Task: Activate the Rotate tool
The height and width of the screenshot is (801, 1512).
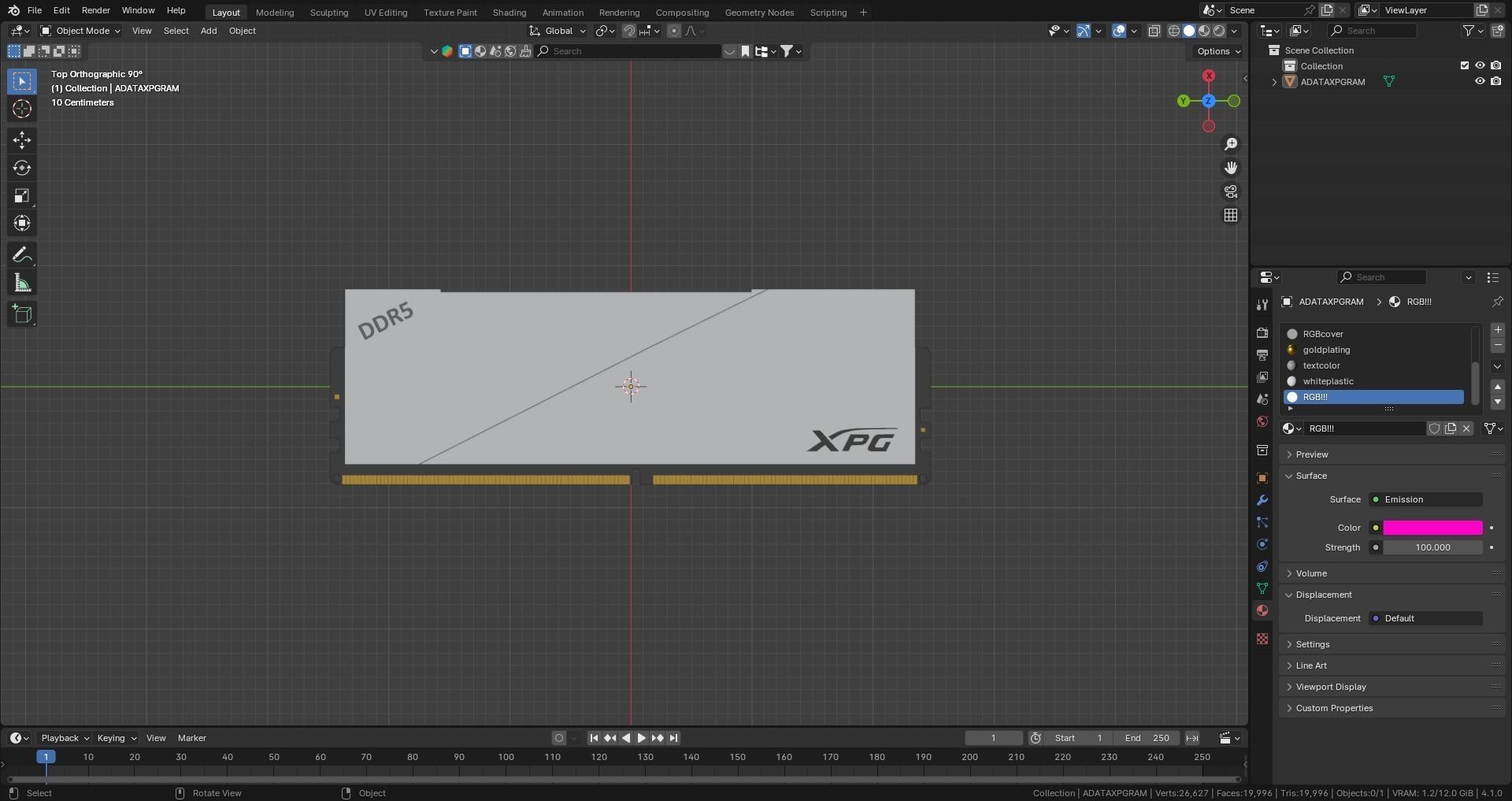Action: click(22, 168)
